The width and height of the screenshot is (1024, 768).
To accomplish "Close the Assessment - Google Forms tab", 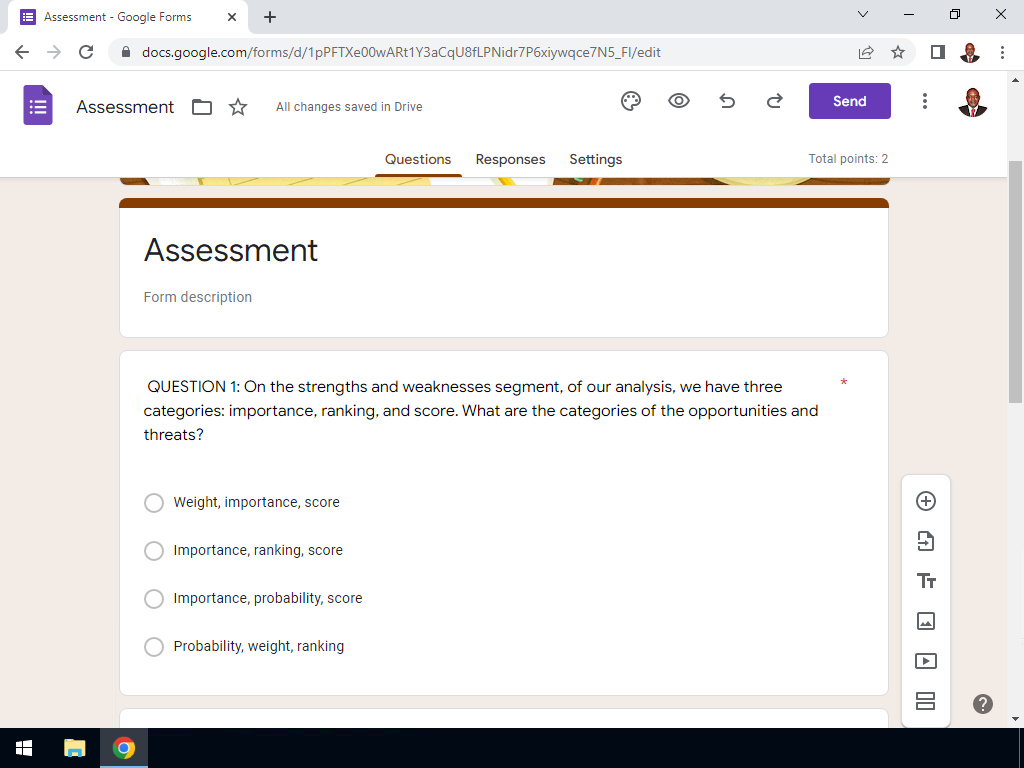I will (232, 17).
